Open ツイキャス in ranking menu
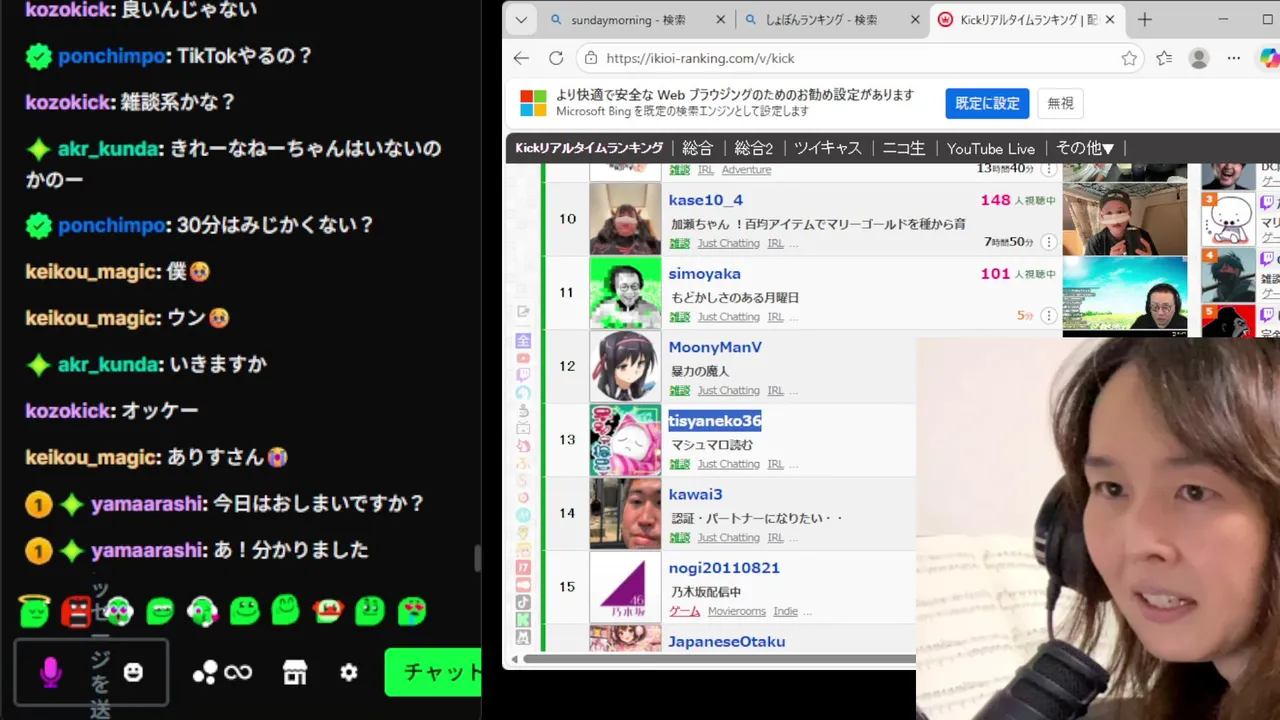This screenshot has width=1280, height=720. coord(827,148)
